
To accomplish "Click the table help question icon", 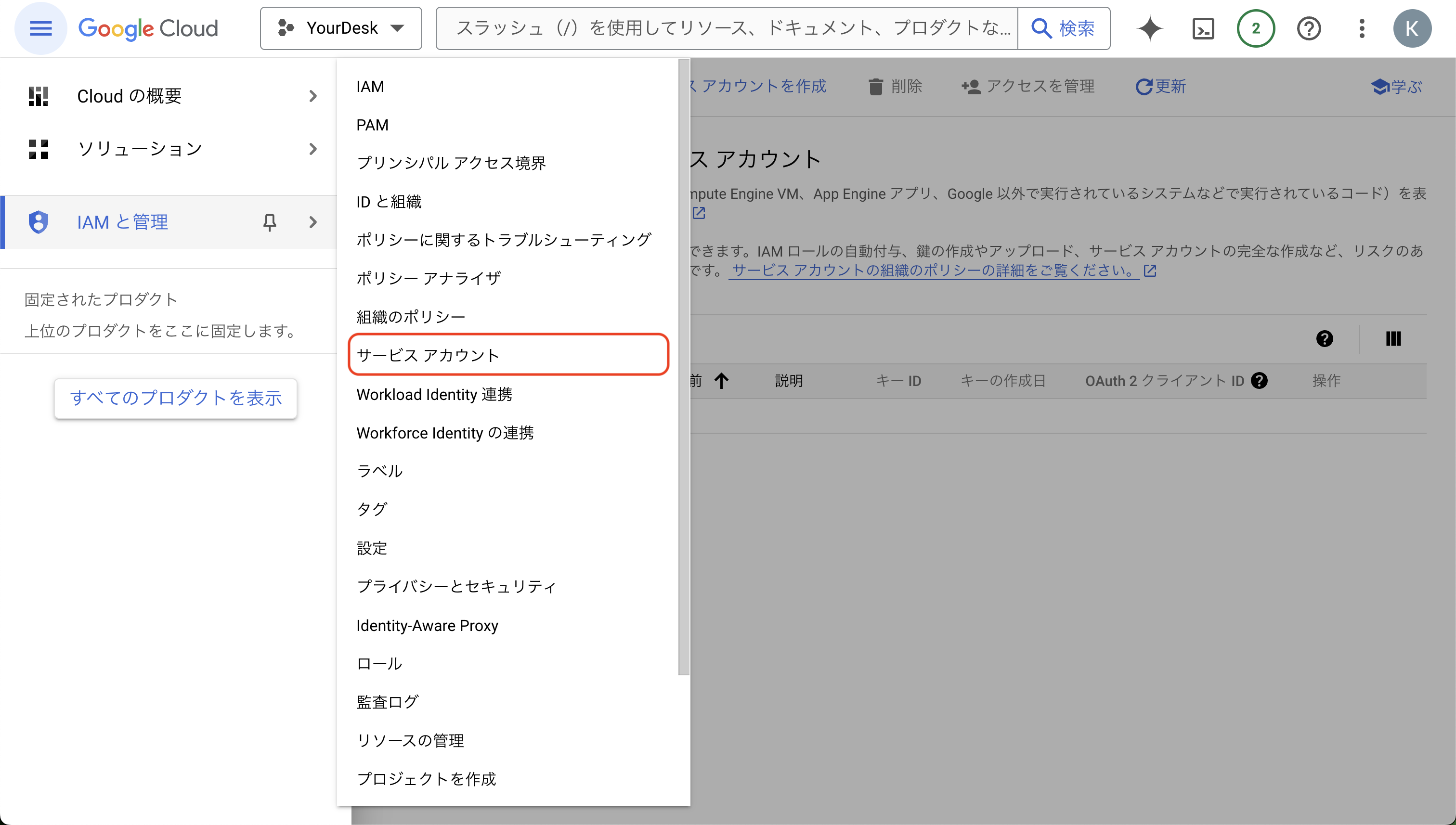I will pyautogui.click(x=1324, y=339).
